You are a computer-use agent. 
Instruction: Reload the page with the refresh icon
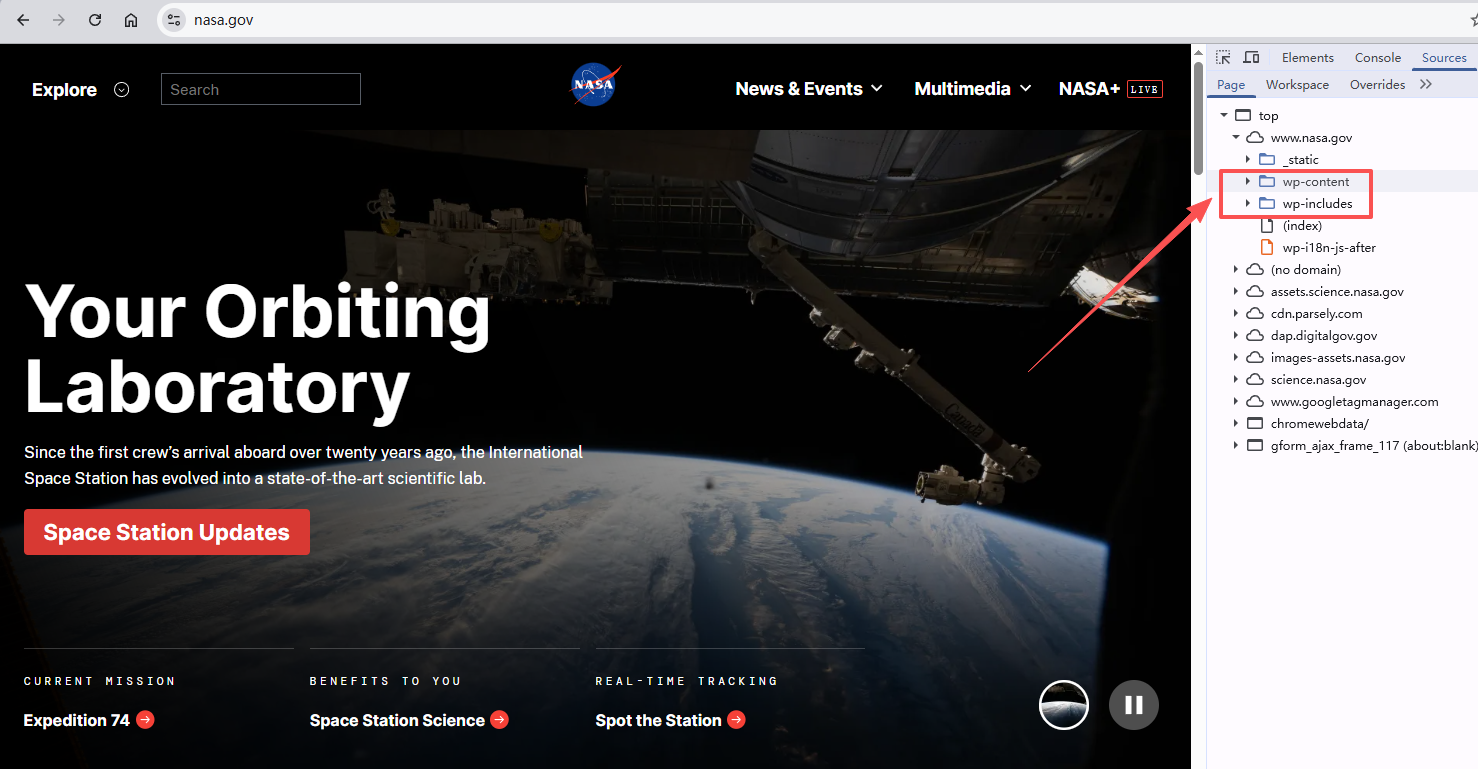(95, 20)
